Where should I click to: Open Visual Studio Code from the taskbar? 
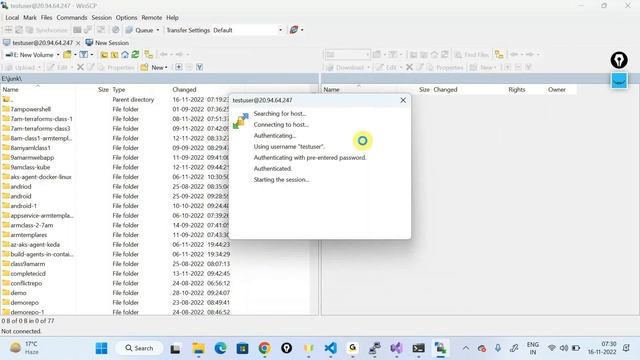point(331,348)
